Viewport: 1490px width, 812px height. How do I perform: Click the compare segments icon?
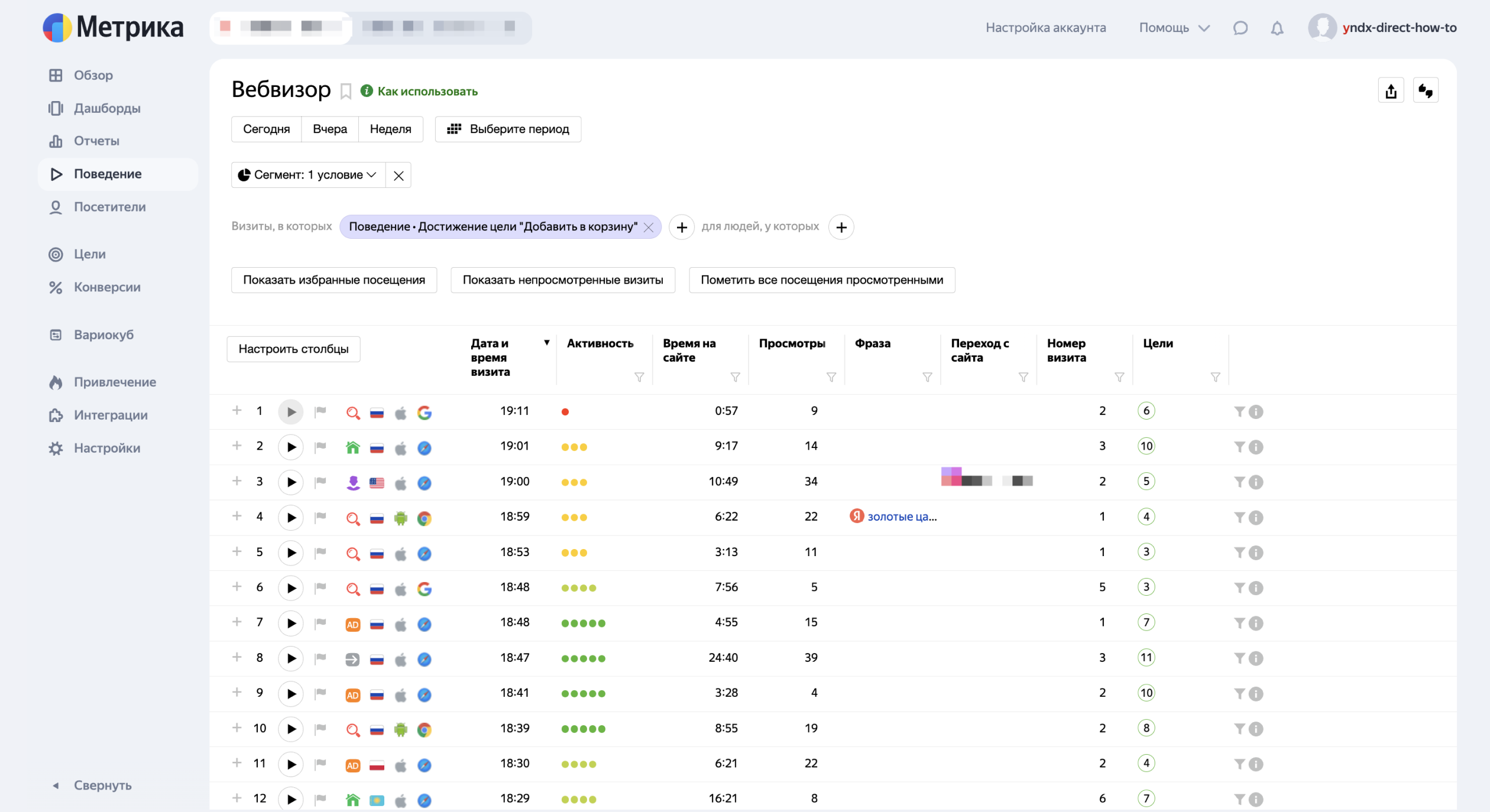click(1425, 91)
